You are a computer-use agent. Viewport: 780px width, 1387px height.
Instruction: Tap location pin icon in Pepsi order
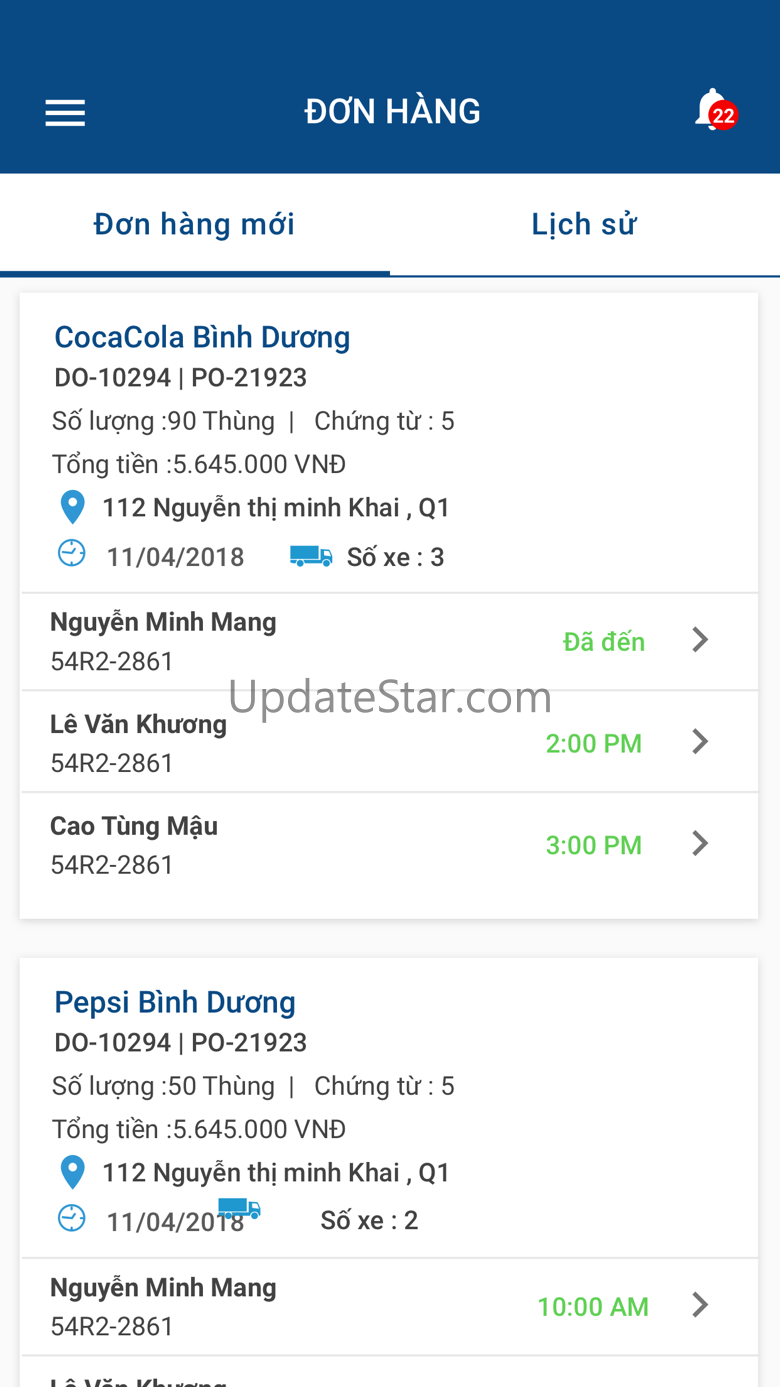[x=72, y=1173]
